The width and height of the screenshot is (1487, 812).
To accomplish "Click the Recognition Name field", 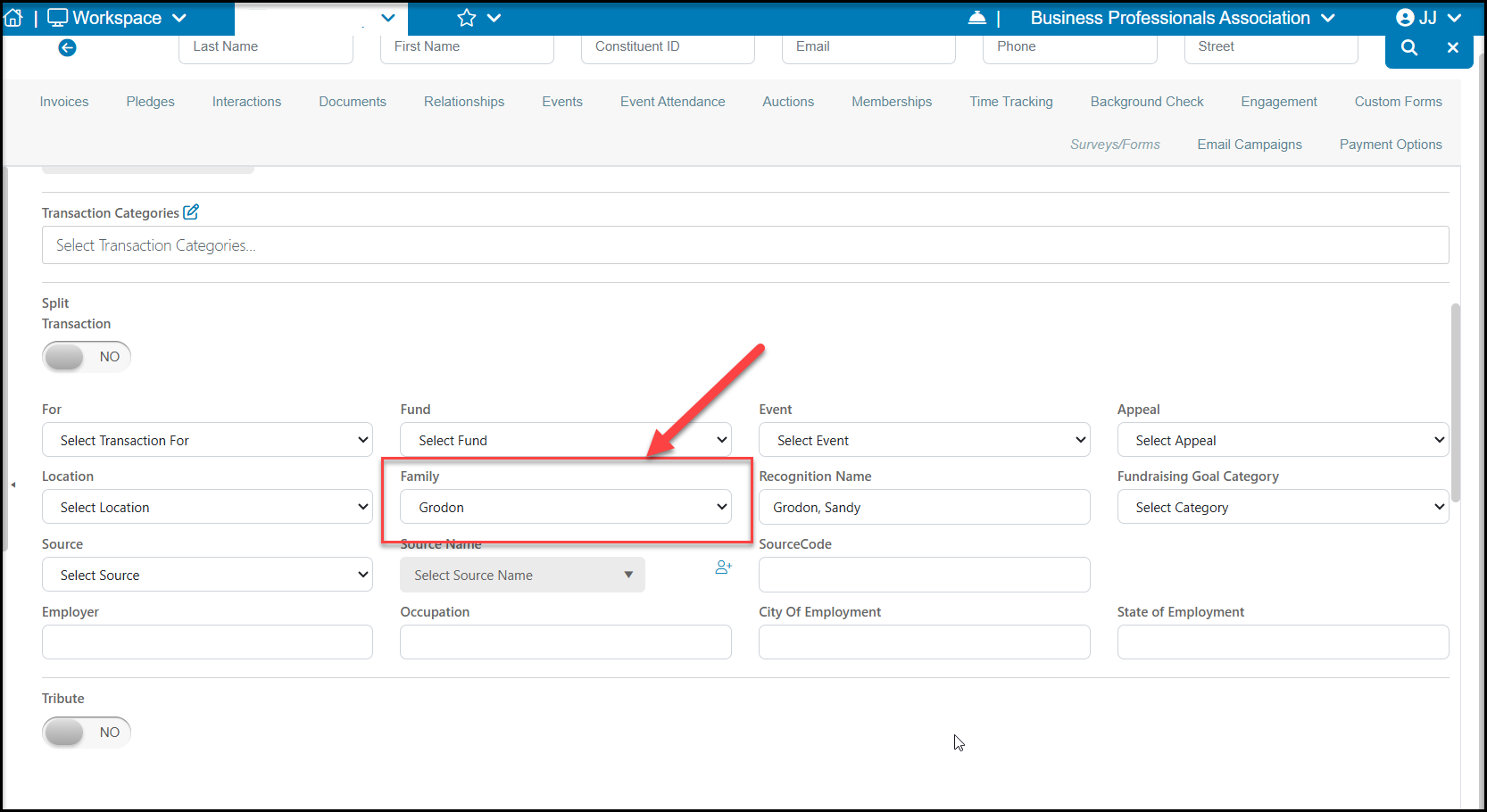I will click(x=925, y=507).
